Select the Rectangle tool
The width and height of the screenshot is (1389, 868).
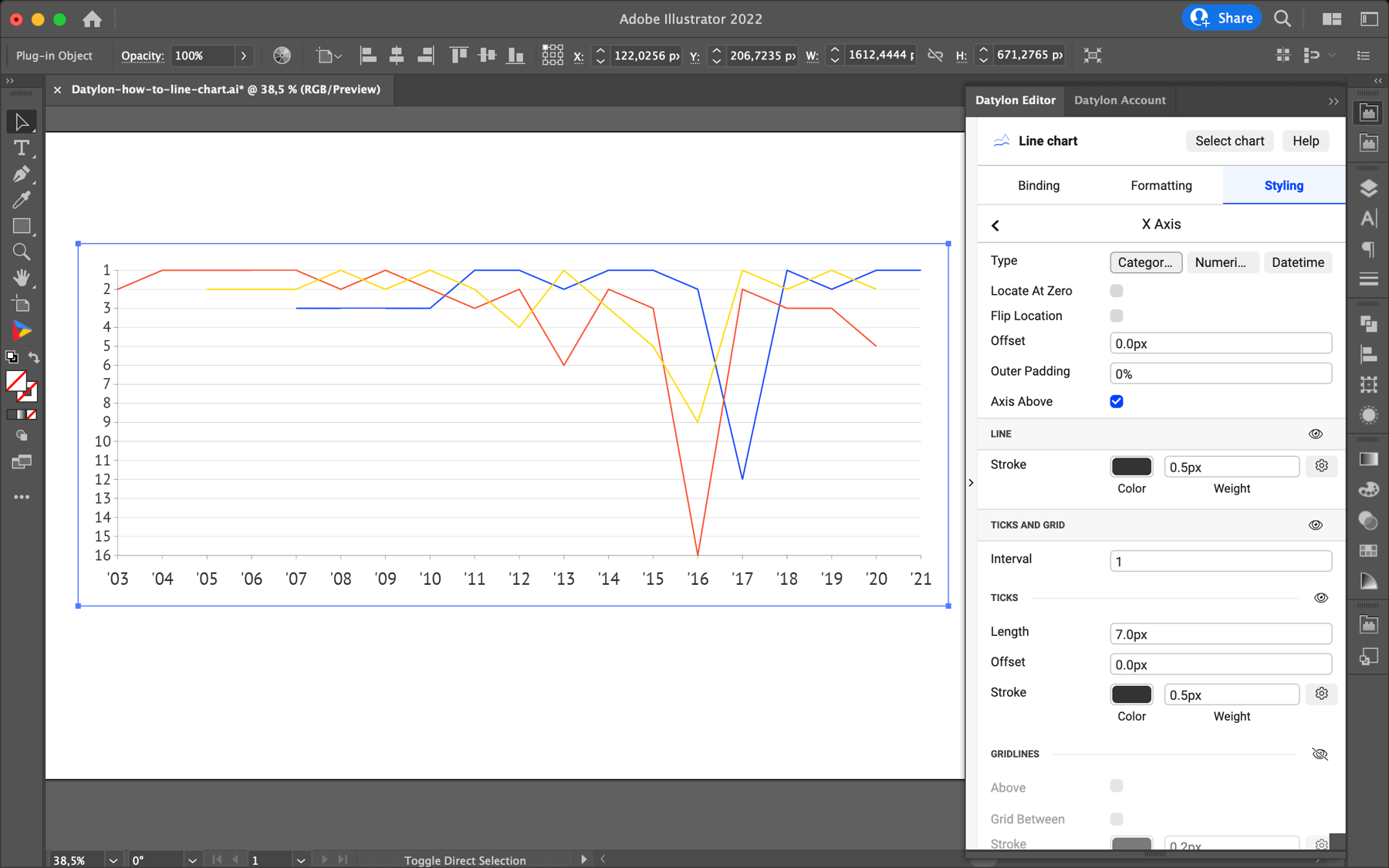(22, 226)
